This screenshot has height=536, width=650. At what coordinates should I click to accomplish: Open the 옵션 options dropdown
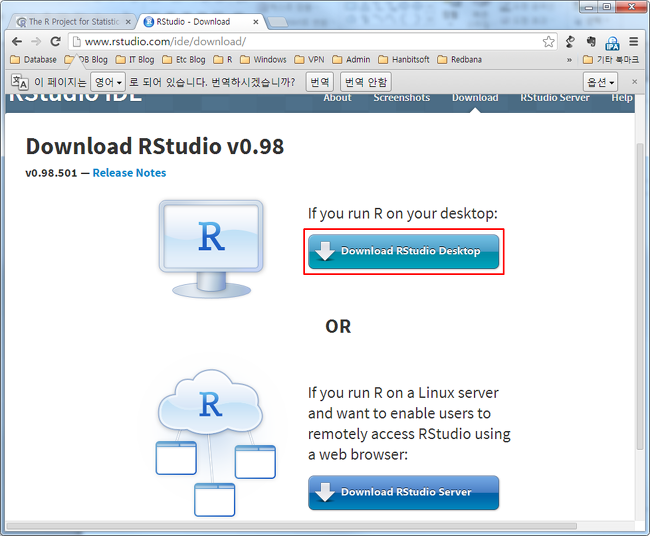(600, 82)
